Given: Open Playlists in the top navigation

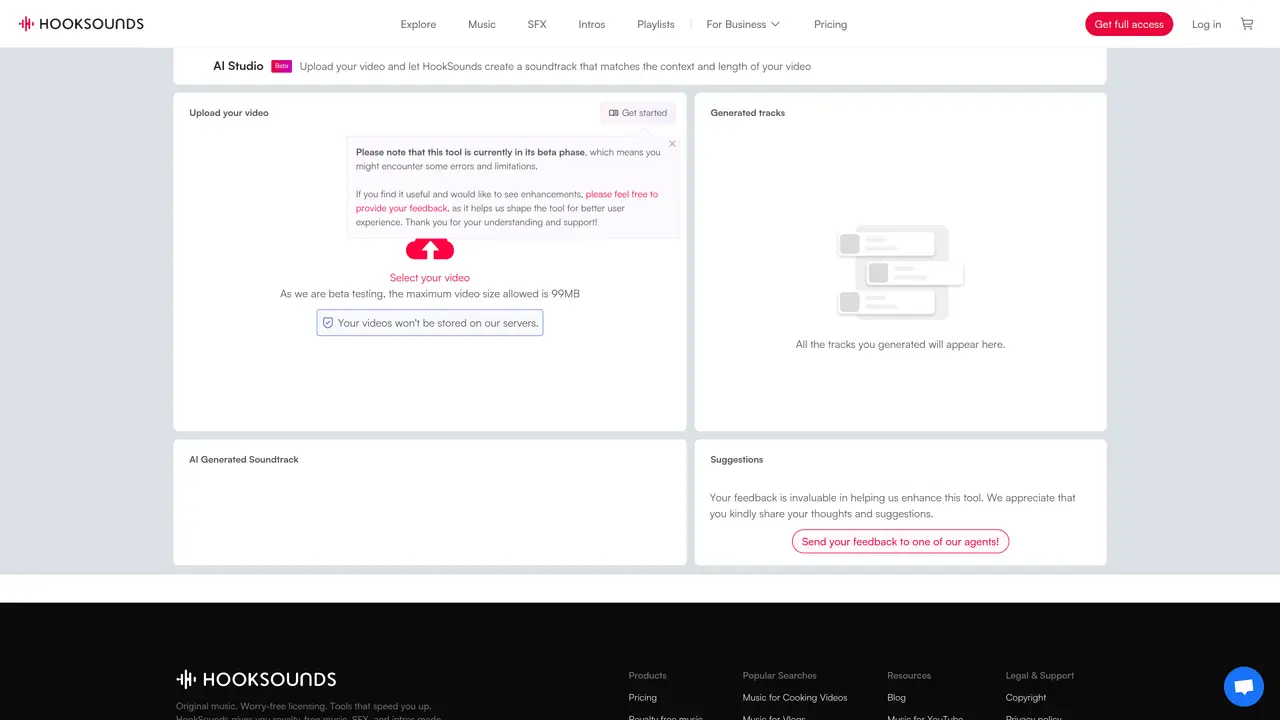Looking at the screenshot, I should (656, 24).
